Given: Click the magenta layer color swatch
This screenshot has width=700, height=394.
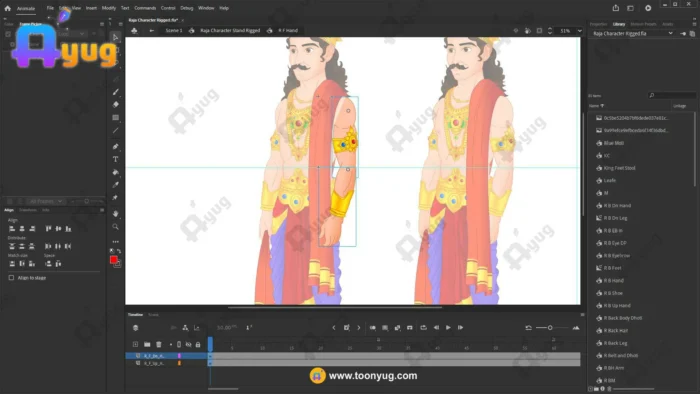Looking at the screenshot, I should tap(179, 356).
